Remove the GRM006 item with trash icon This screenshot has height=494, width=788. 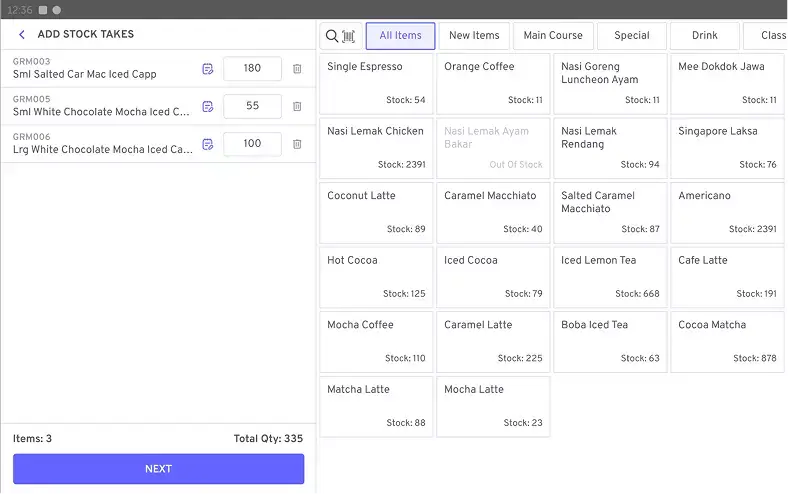297,144
